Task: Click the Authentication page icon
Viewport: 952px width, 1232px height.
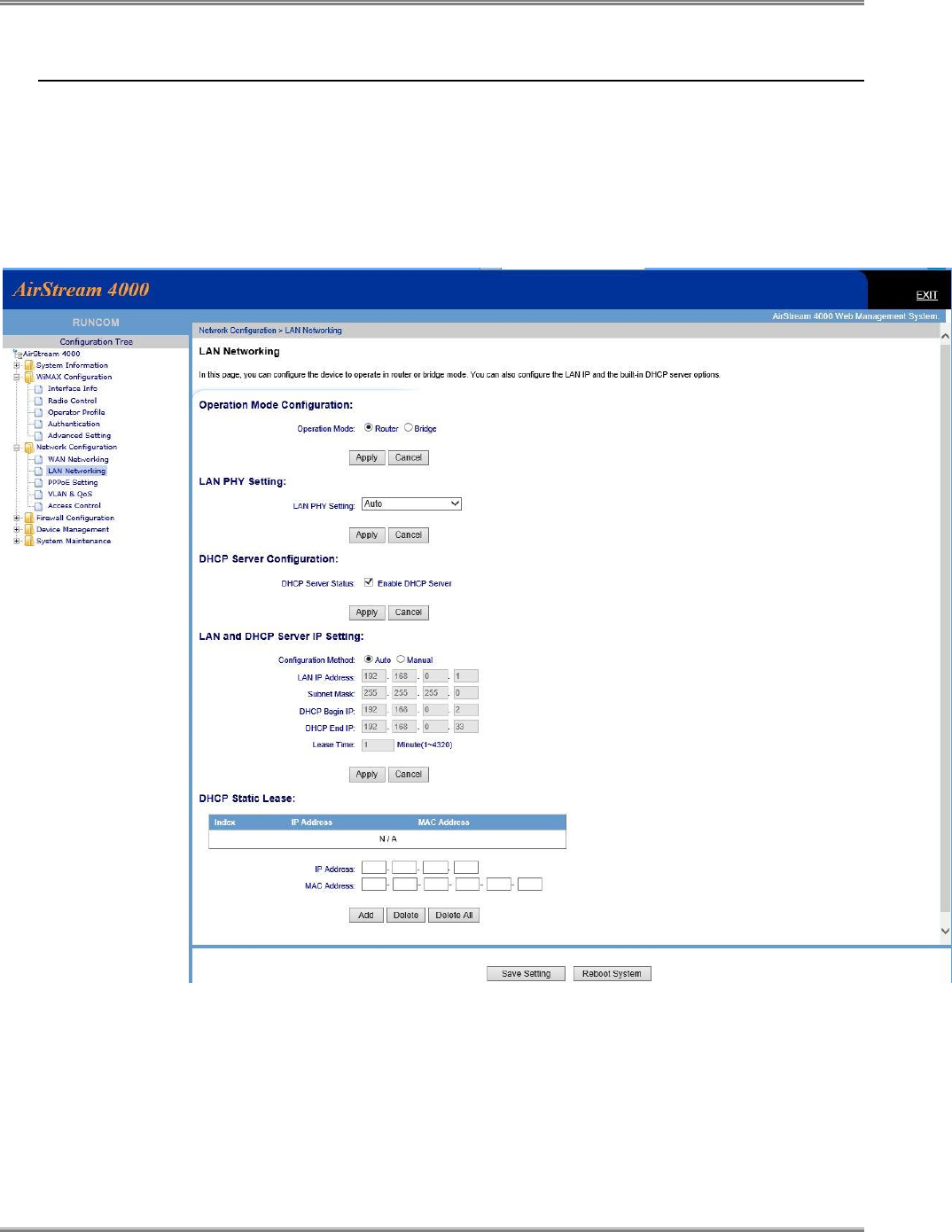Action: [39, 424]
